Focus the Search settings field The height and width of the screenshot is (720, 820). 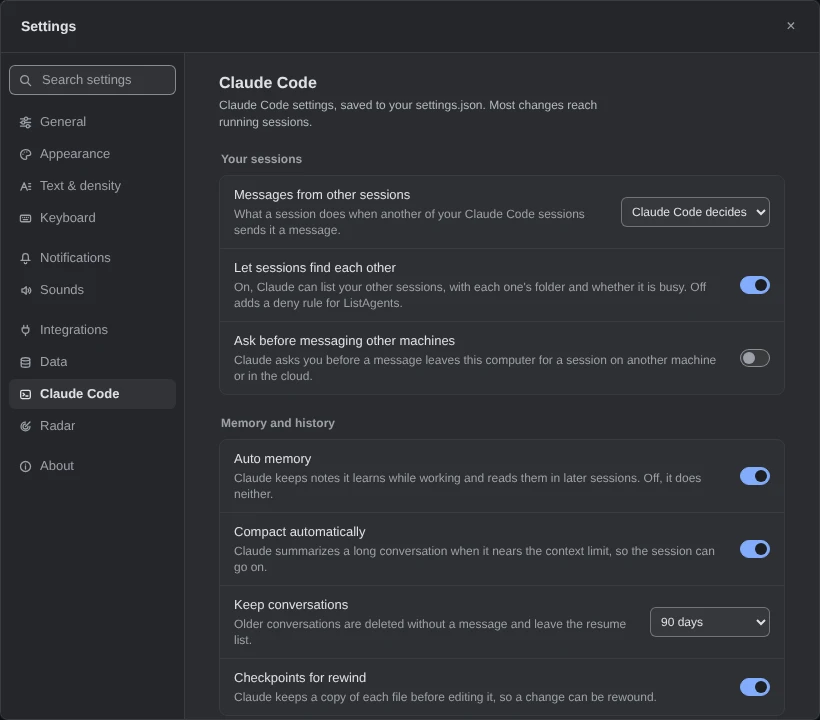tap(92, 80)
